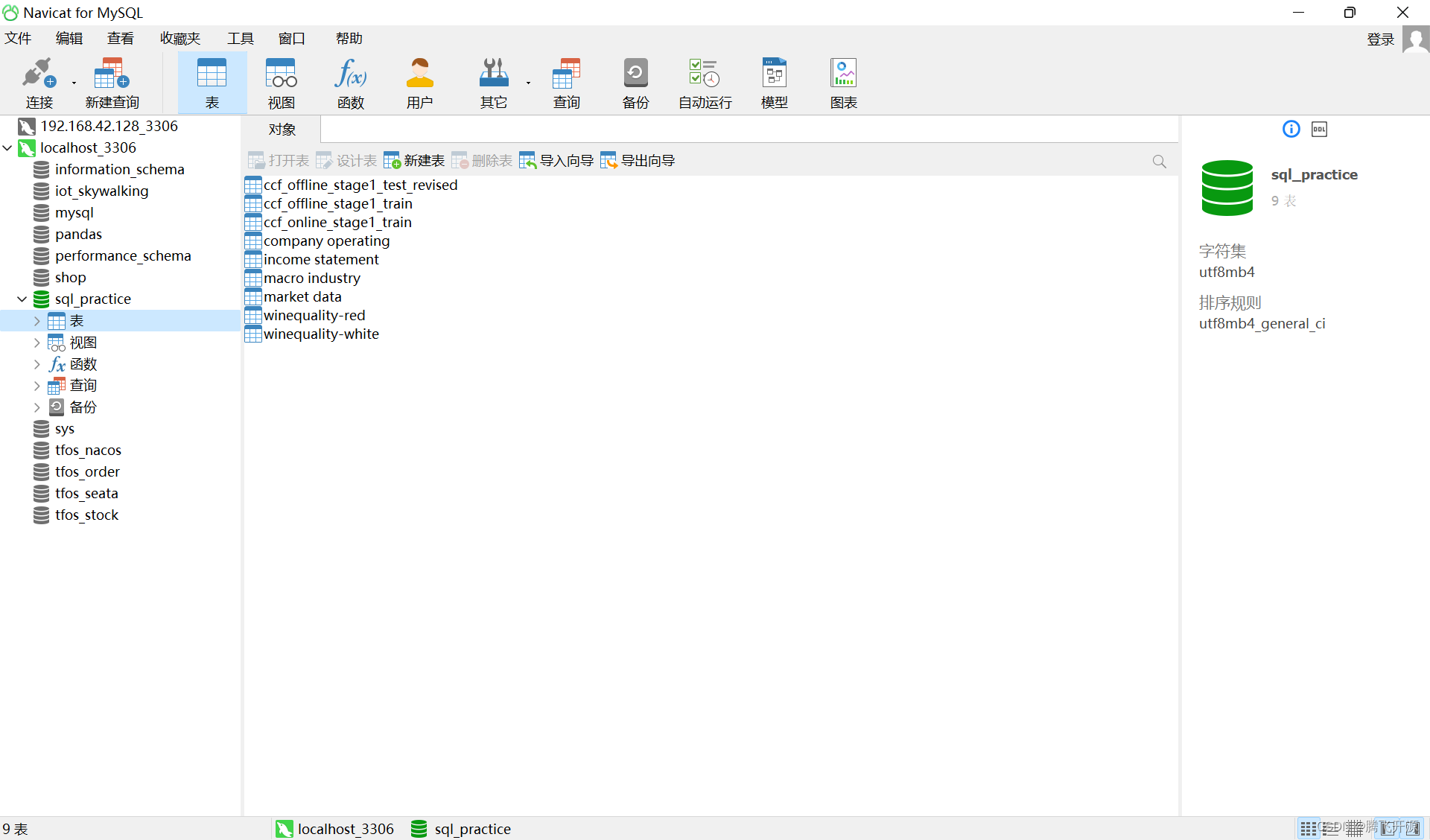Collapse the localhost_3306 connection
Image resolution: width=1430 pixels, height=840 pixels.
[7, 148]
